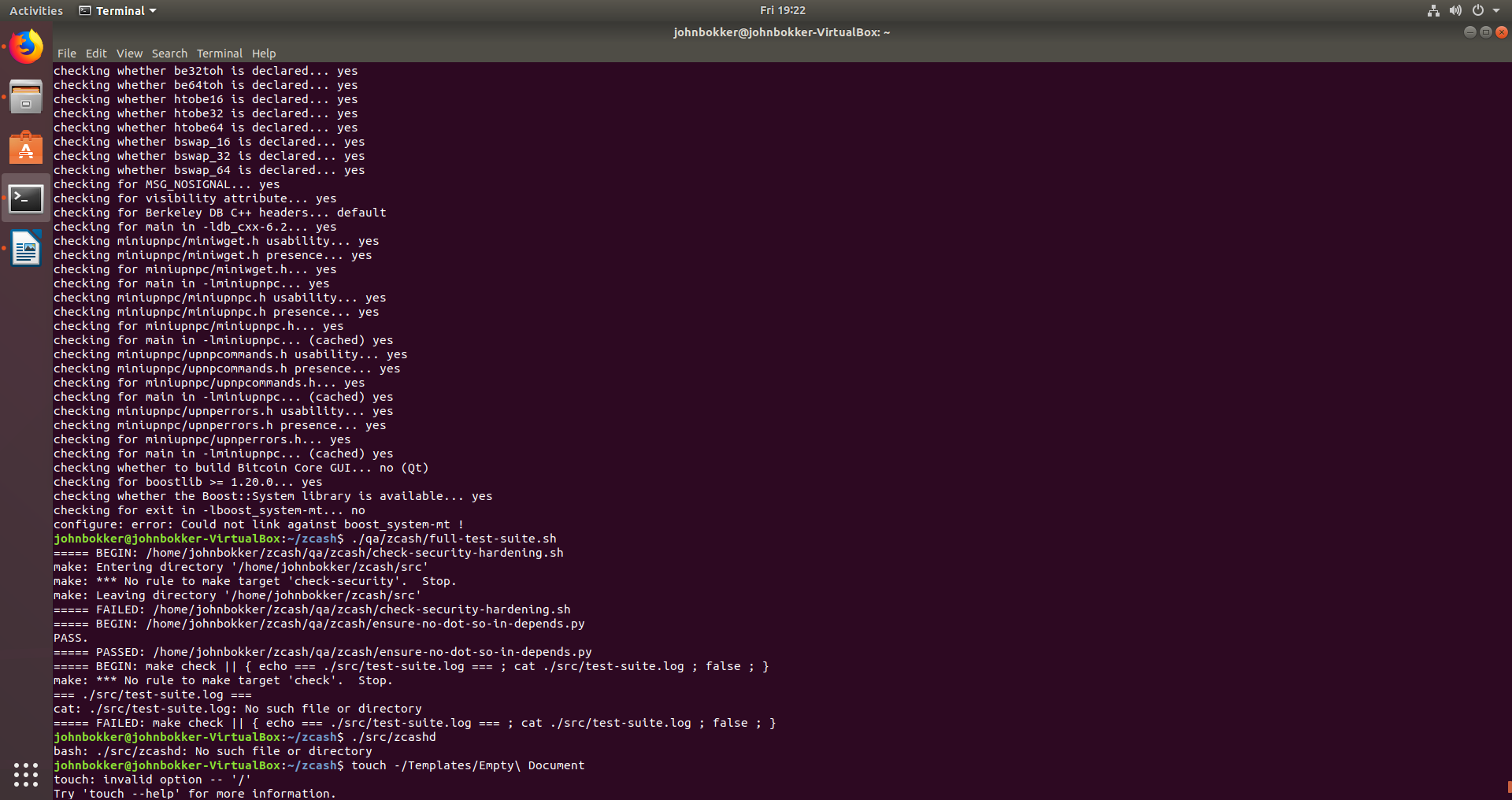Click 'checking whether be32toh is declared... yes'
Viewport: 1512px width, 800px height.
click(206, 71)
